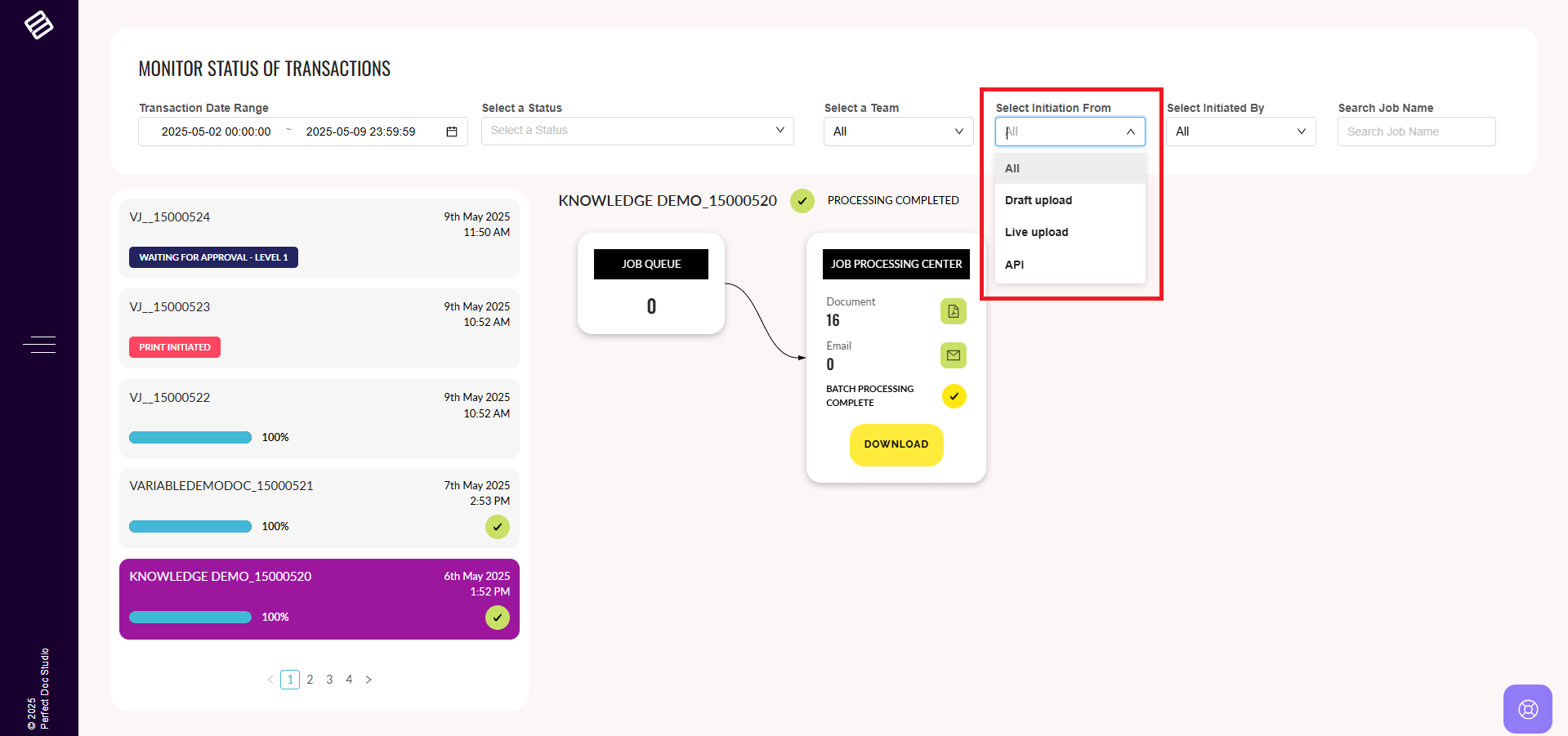Screen dimensions: 1568x736
Task: Open the Select a Team dropdown
Action: (x=898, y=132)
